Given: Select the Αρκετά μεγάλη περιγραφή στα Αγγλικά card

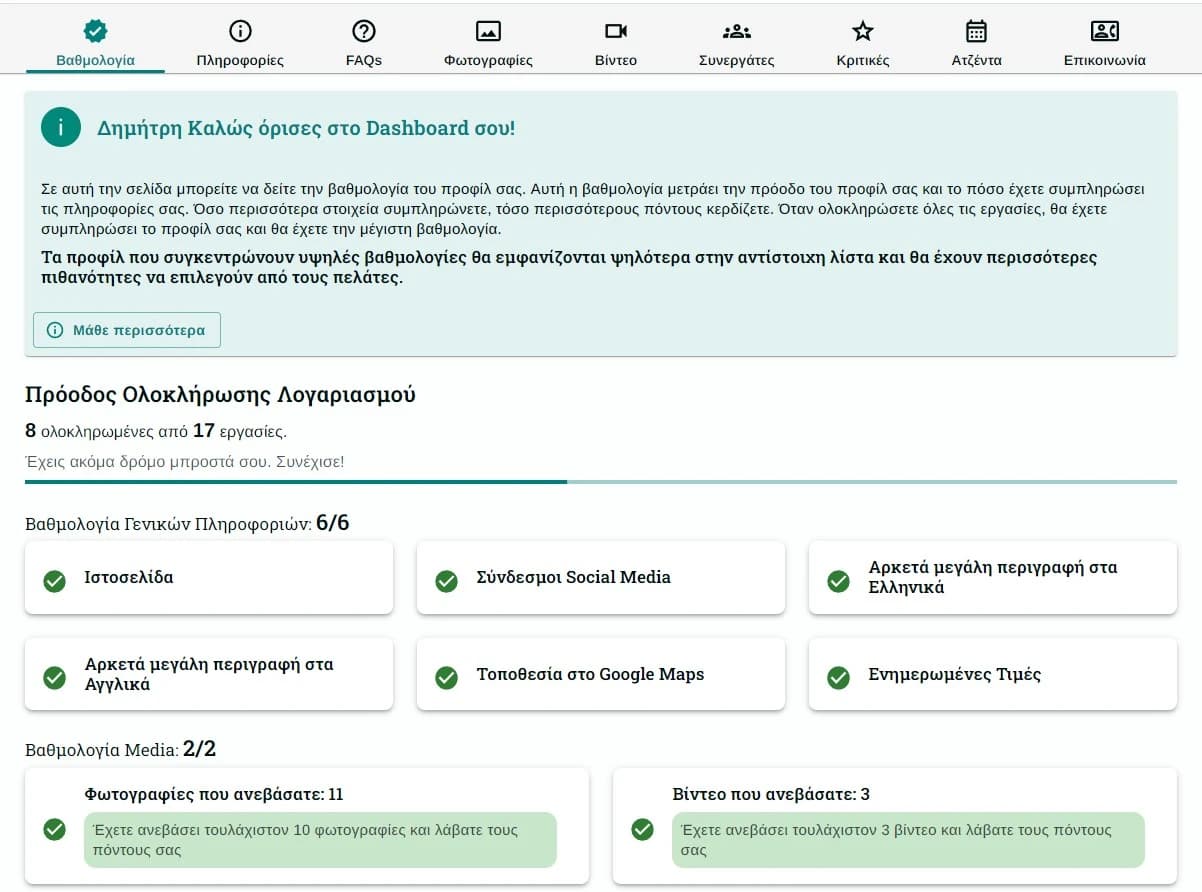Looking at the screenshot, I should (209, 675).
